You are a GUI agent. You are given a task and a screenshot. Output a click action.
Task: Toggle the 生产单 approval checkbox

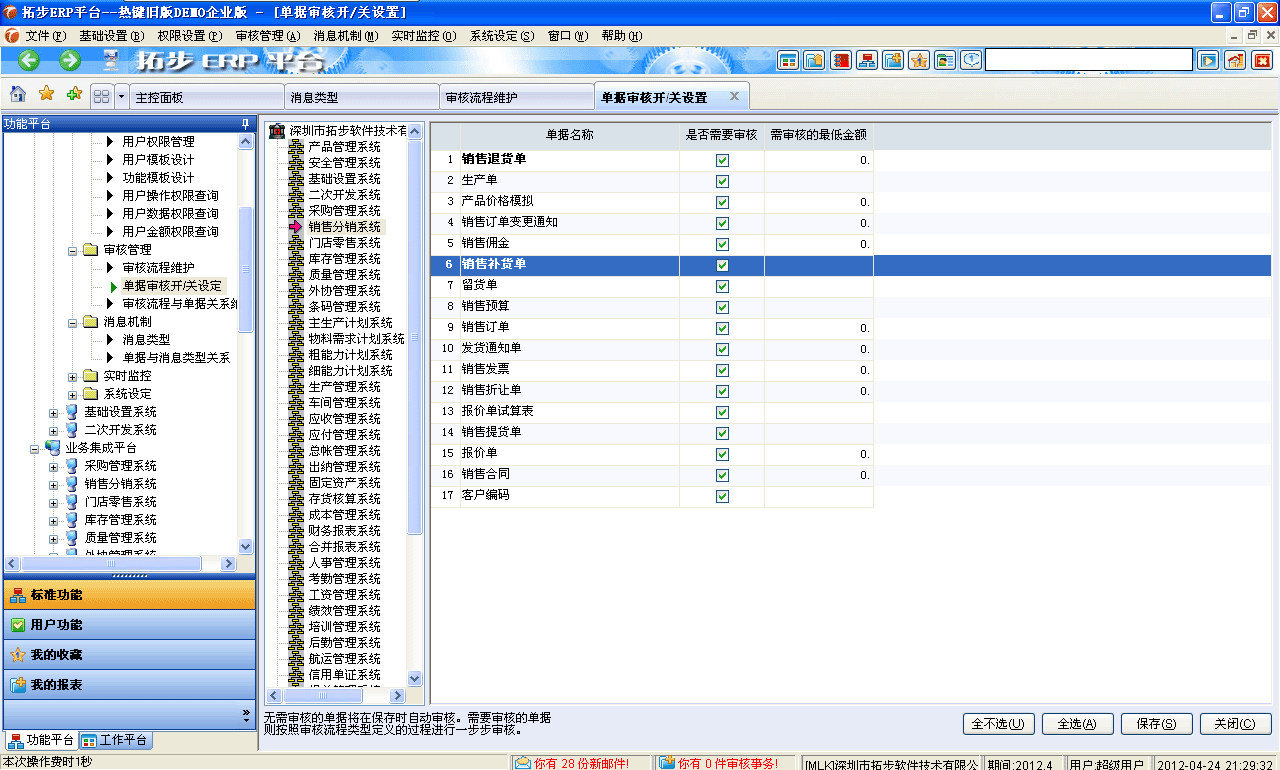tap(721, 181)
